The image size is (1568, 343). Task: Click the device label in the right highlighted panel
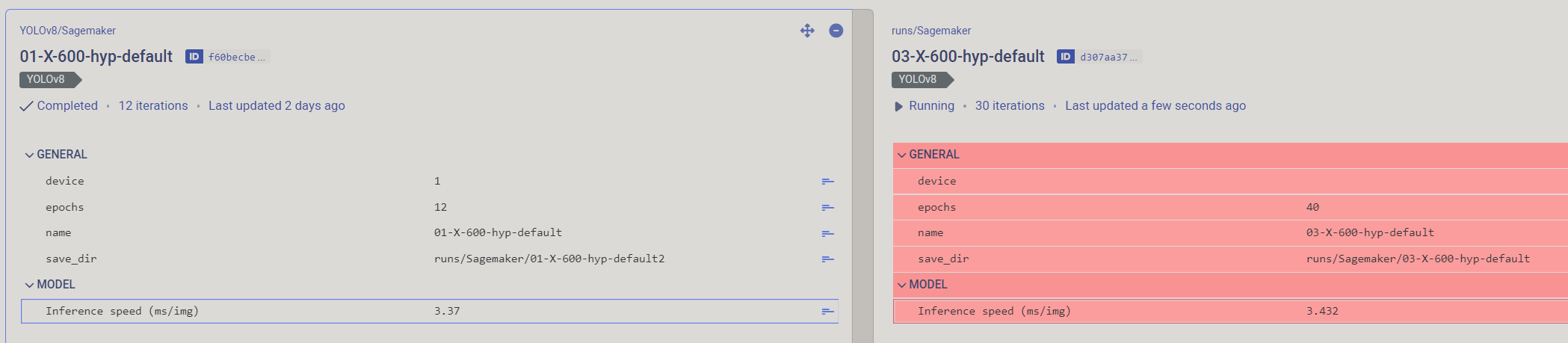tap(936, 181)
